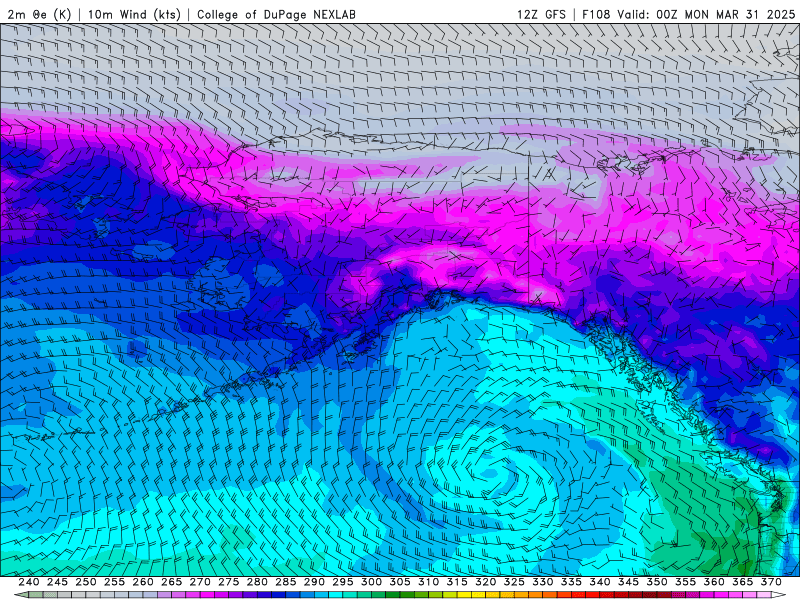
Task: Click the 325 value on the legend
Action: [x=514, y=582]
